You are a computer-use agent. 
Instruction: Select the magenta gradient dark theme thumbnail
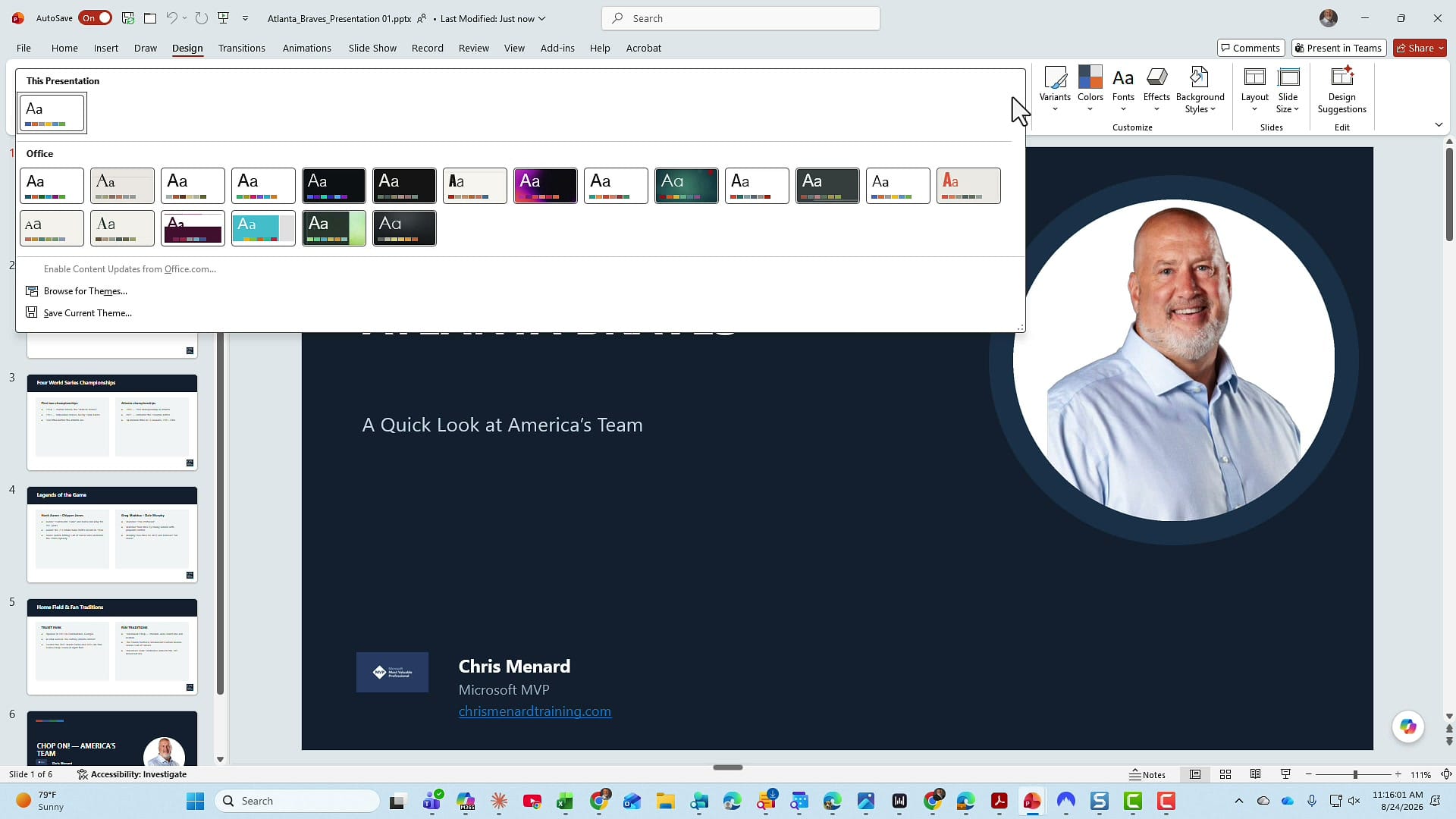(x=545, y=186)
